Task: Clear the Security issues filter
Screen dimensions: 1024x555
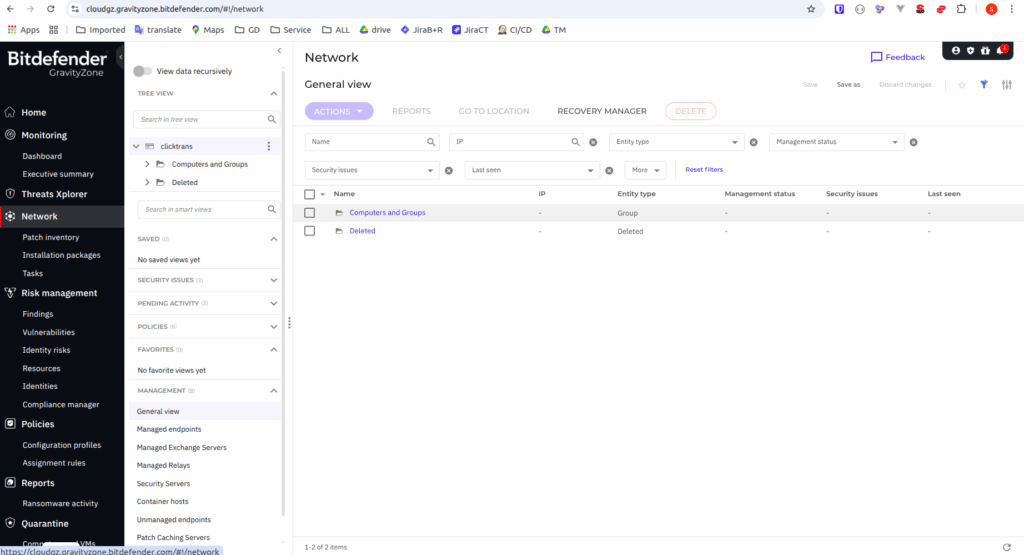Action: click(449, 170)
